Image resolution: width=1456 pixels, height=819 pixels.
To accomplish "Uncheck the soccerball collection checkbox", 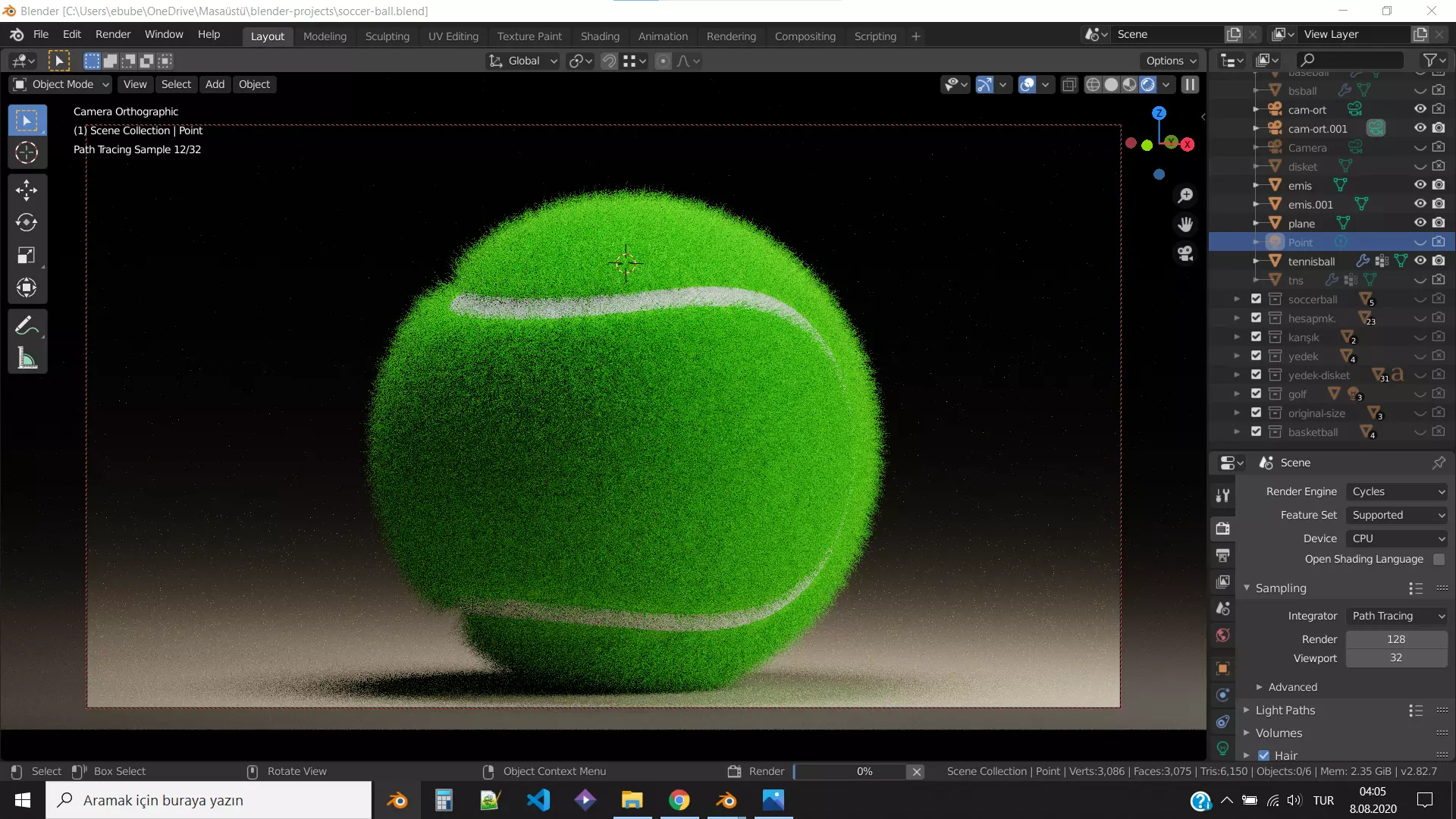I will point(1256,300).
